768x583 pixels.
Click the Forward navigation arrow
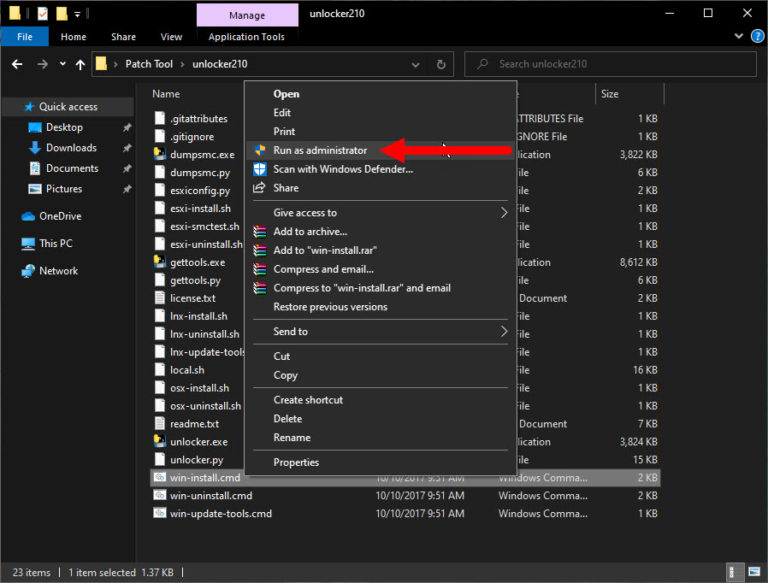tap(43, 64)
